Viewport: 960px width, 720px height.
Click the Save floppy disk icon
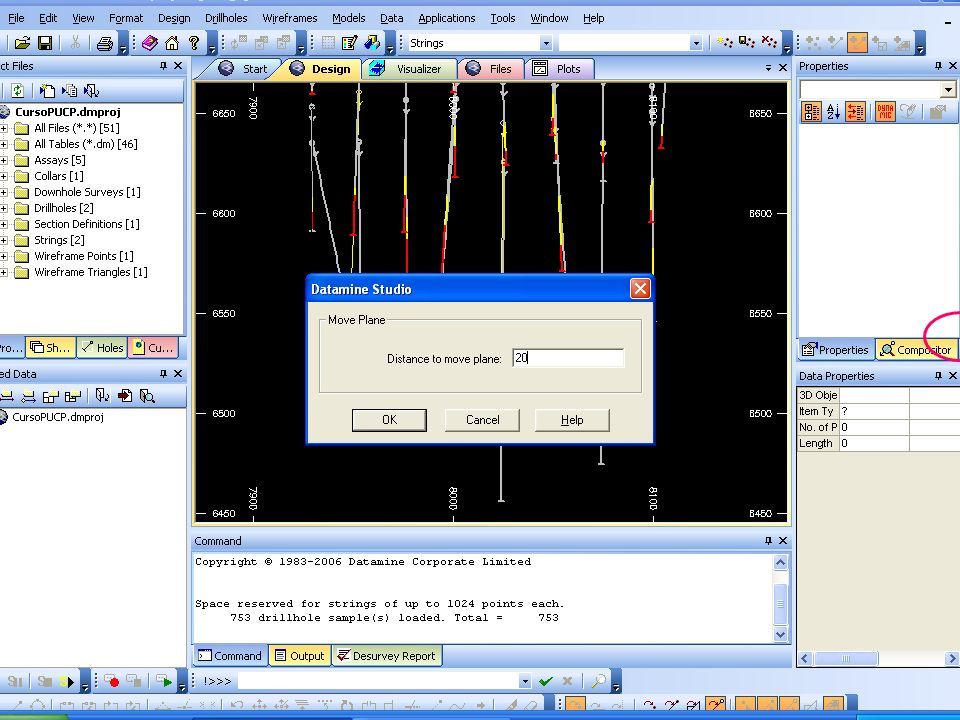[x=45, y=43]
